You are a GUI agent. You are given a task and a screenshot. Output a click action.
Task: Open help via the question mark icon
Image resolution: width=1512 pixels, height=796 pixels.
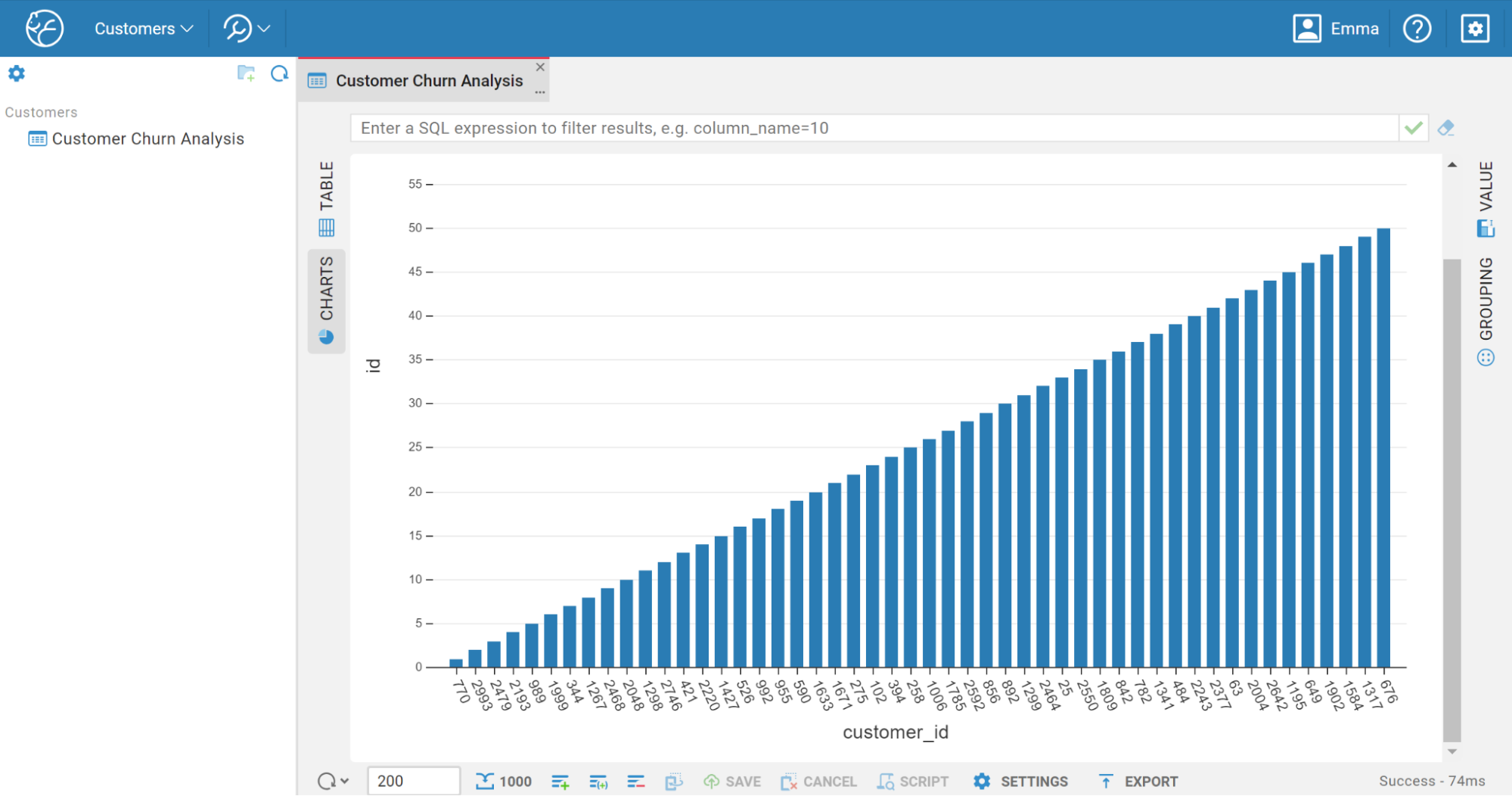tap(1417, 28)
